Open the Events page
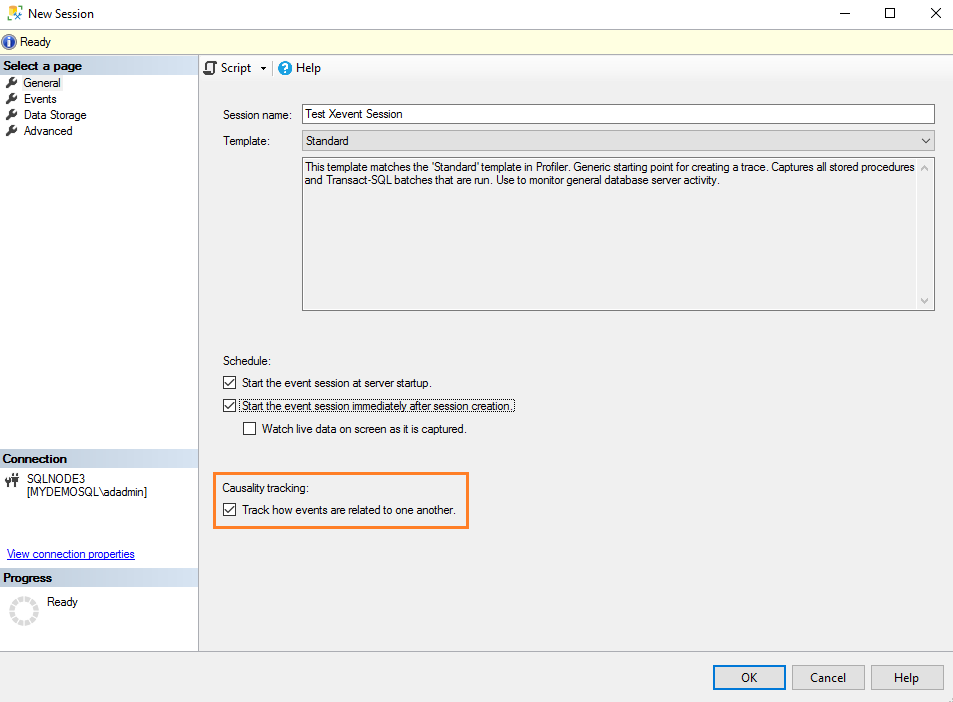Image resolution: width=953 pixels, height=702 pixels. pyautogui.click(x=40, y=99)
